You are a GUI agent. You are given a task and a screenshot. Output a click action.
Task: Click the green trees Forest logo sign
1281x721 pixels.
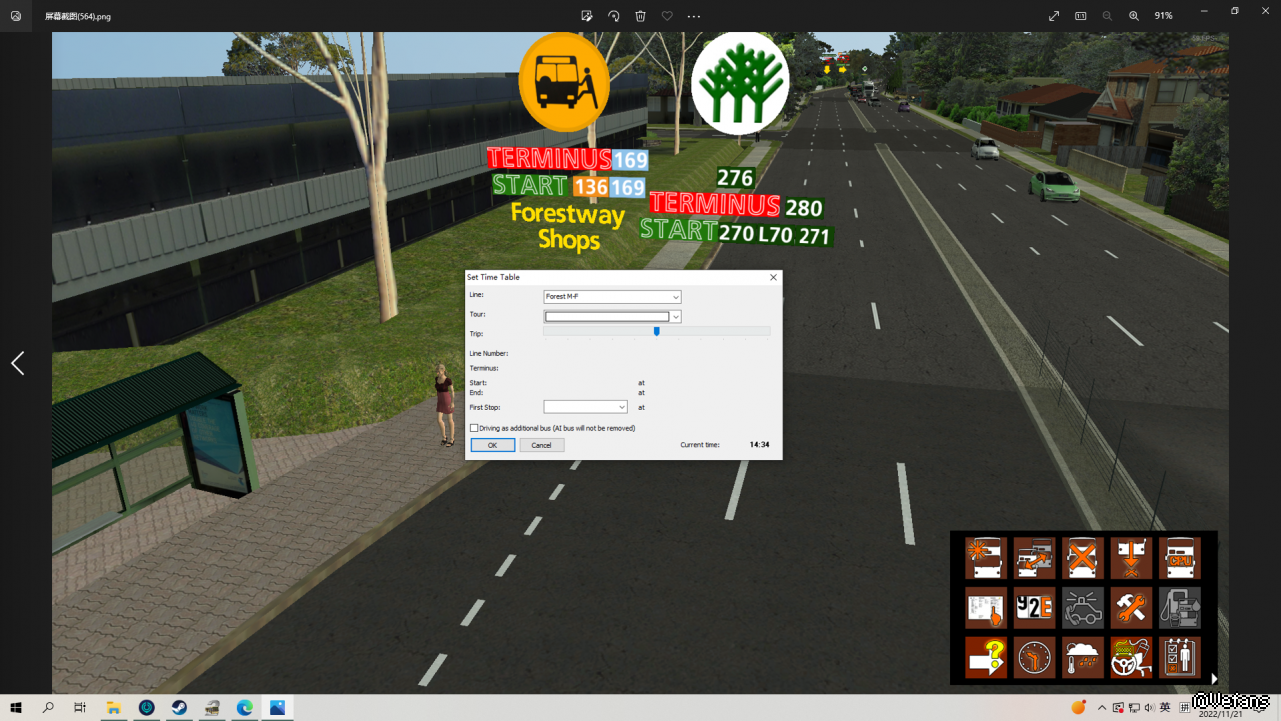740,83
